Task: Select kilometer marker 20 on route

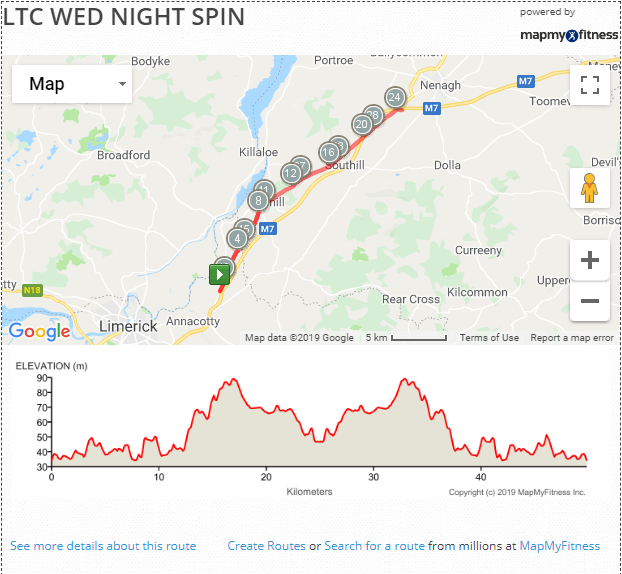Action: point(362,125)
